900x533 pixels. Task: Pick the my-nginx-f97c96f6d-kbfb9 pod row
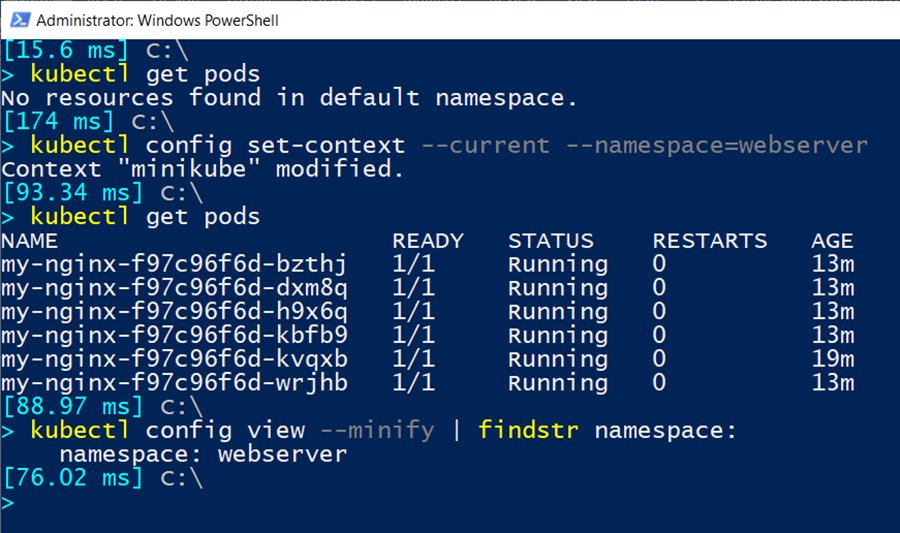(x=174, y=336)
